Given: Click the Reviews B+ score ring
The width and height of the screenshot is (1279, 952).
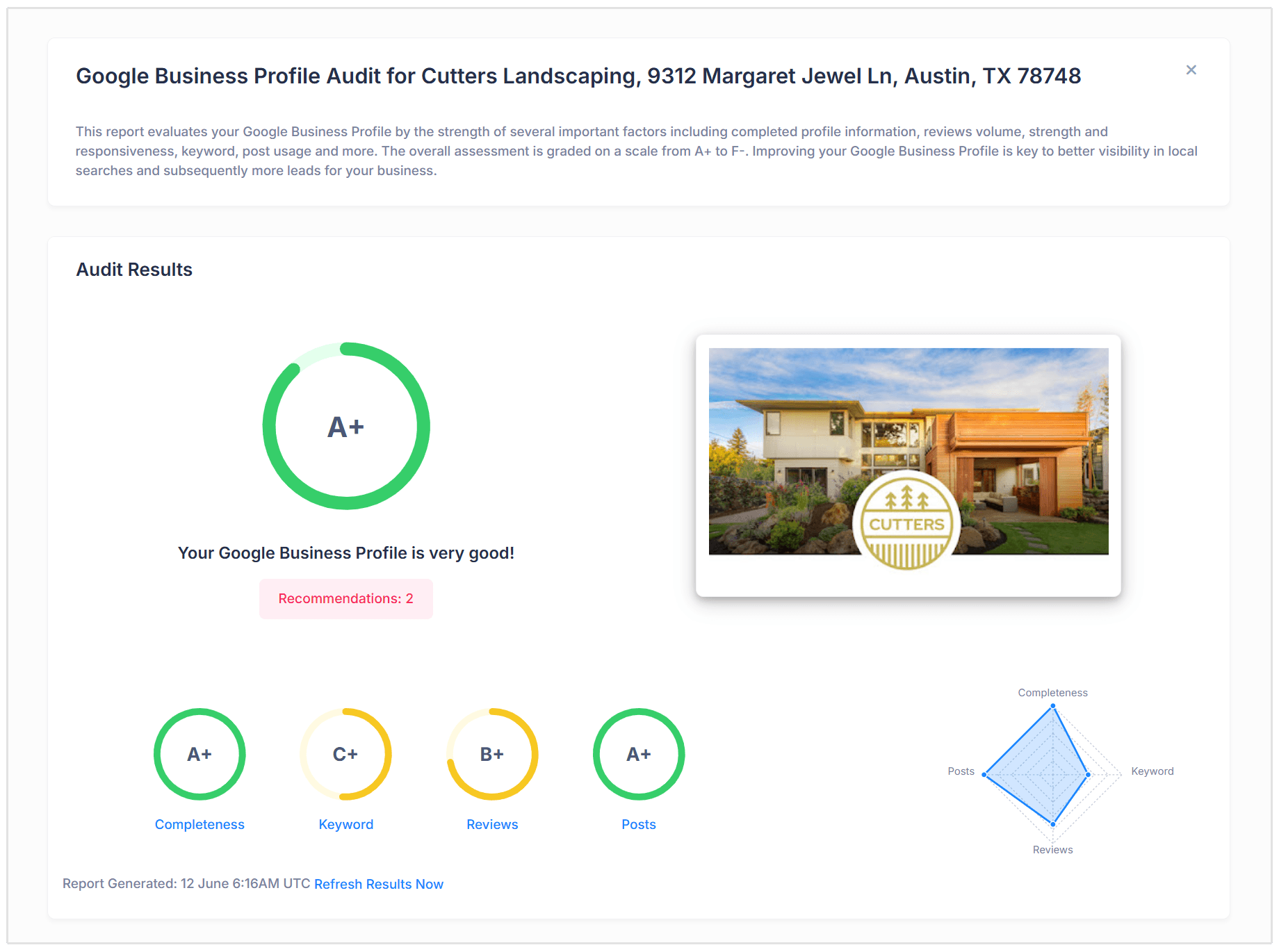Looking at the screenshot, I should pyautogui.click(x=492, y=754).
